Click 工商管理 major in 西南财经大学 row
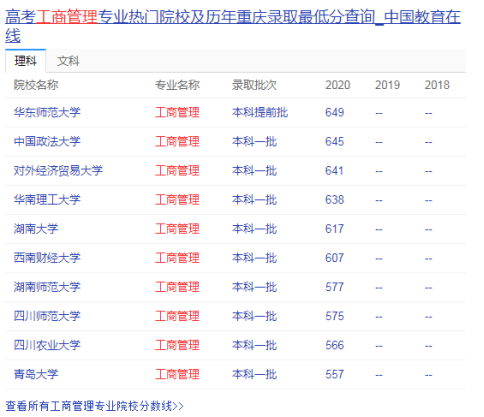 pyautogui.click(x=177, y=258)
